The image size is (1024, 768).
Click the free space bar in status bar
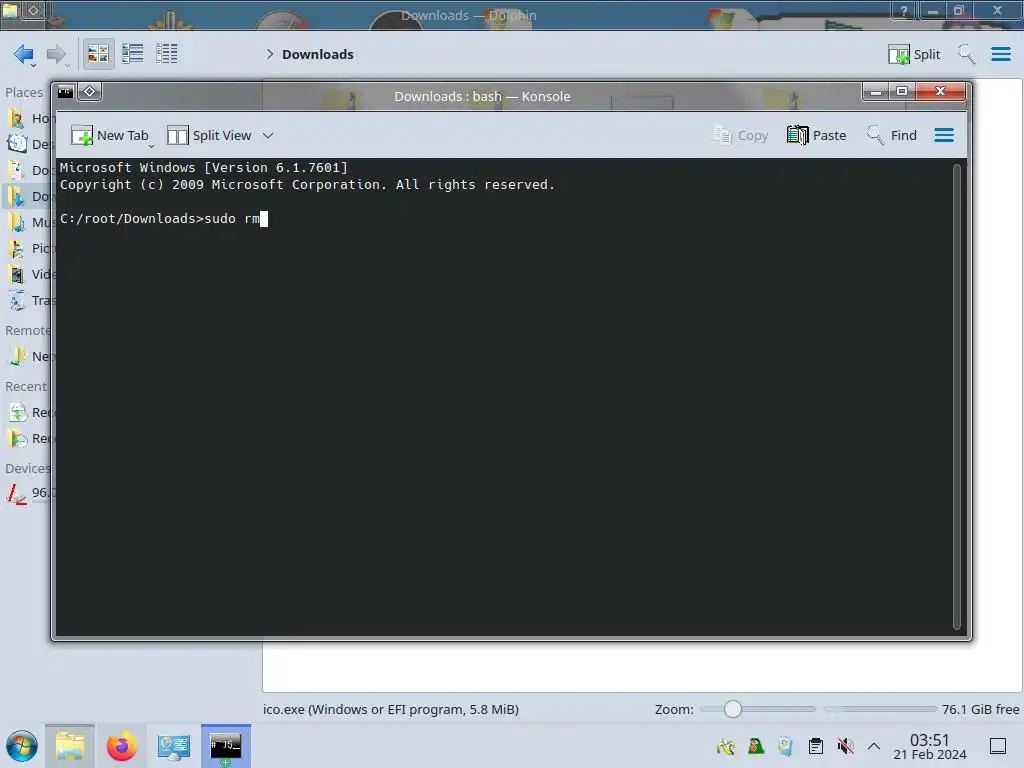[x=880, y=709]
